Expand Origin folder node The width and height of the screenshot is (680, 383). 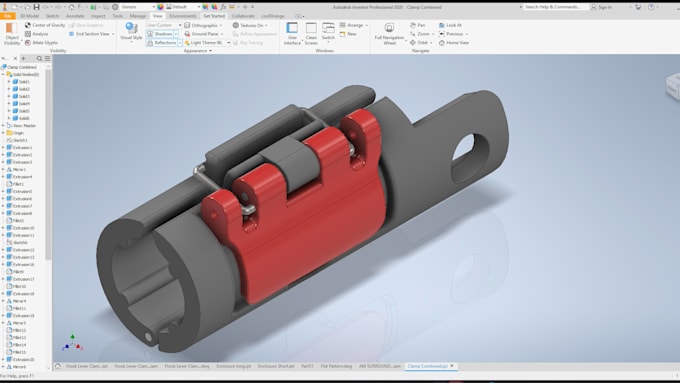point(3,133)
